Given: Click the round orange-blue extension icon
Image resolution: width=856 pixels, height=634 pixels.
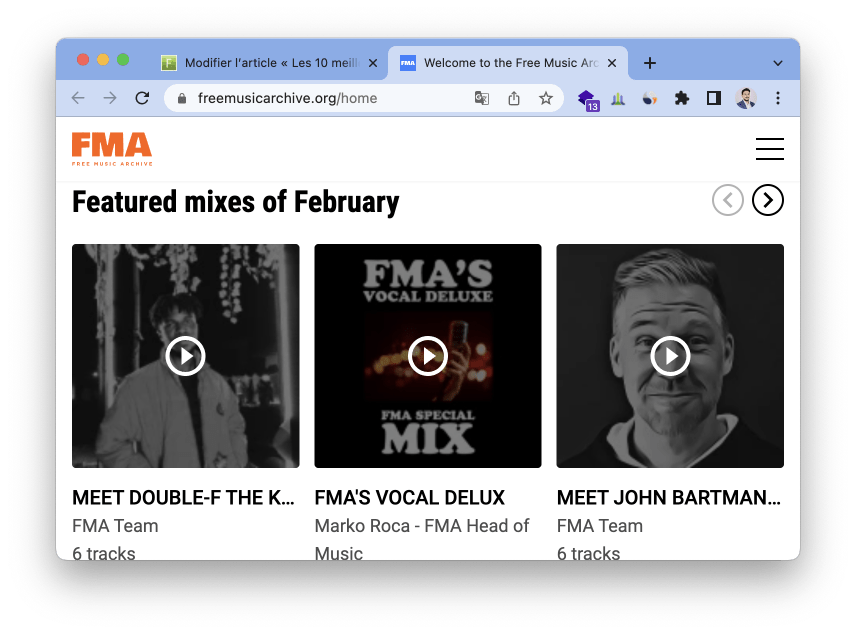Looking at the screenshot, I should pyautogui.click(x=650, y=98).
